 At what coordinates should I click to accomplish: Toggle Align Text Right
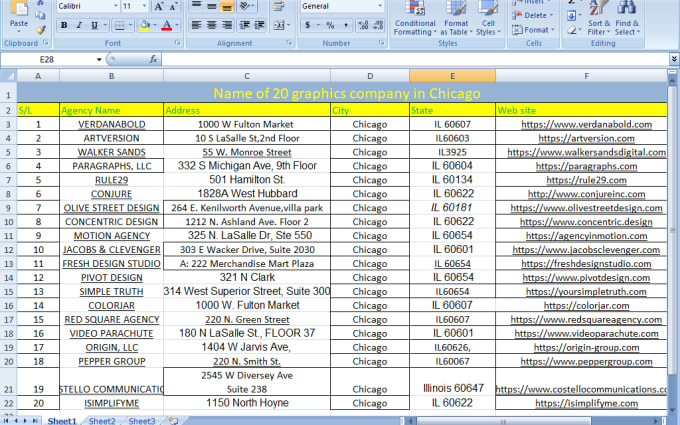click(x=226, y=25)
